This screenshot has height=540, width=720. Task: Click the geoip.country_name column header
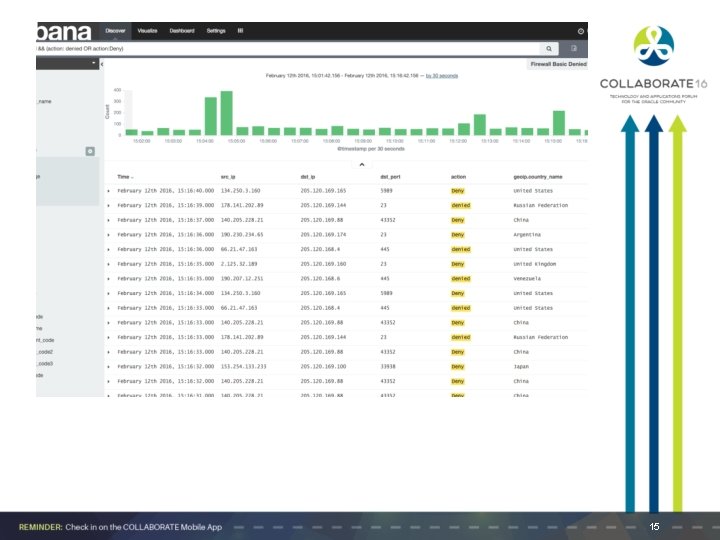pyautogui.click(x=538, y=177)
